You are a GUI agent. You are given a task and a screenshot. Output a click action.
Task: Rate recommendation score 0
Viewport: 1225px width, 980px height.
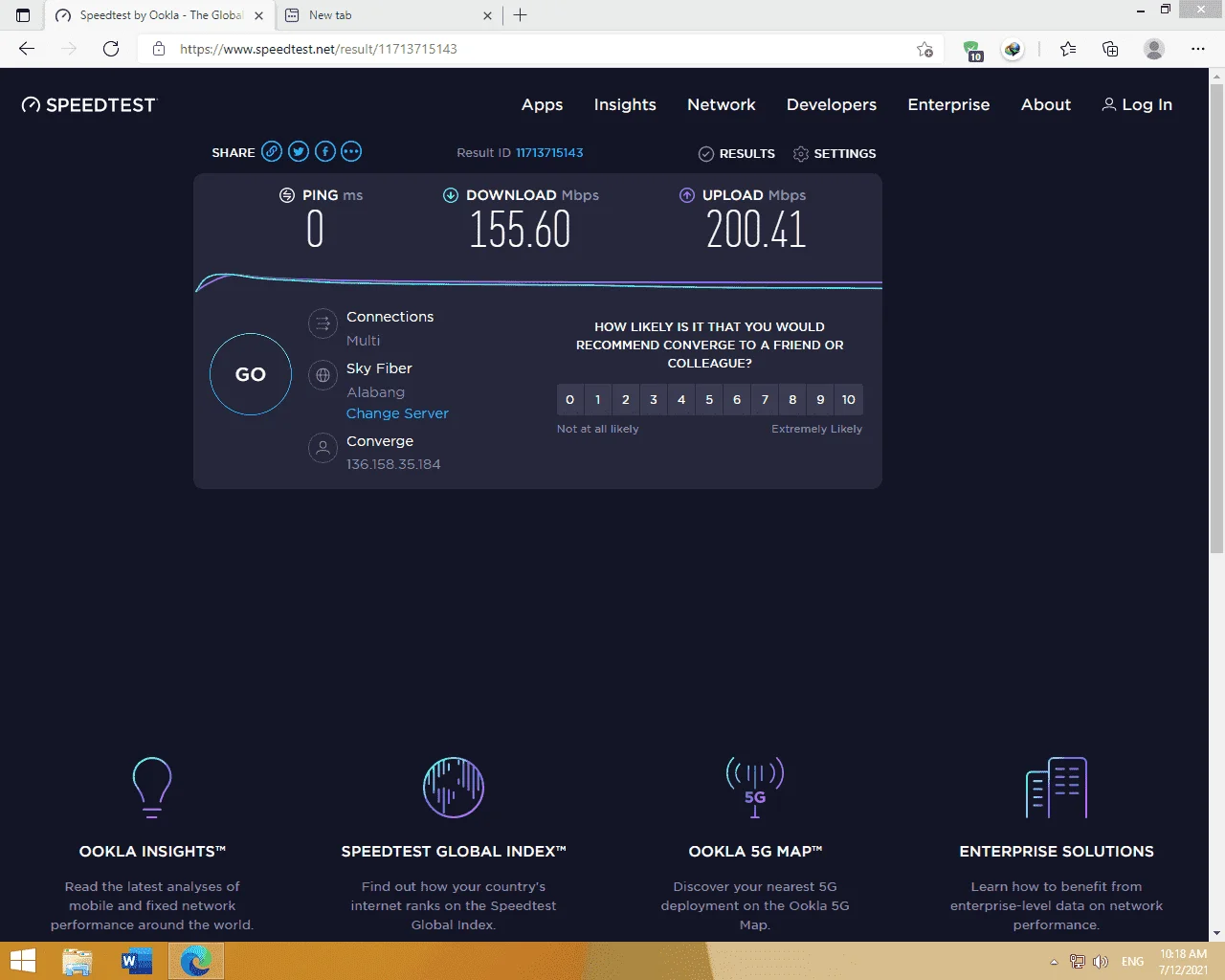(570, 400)
